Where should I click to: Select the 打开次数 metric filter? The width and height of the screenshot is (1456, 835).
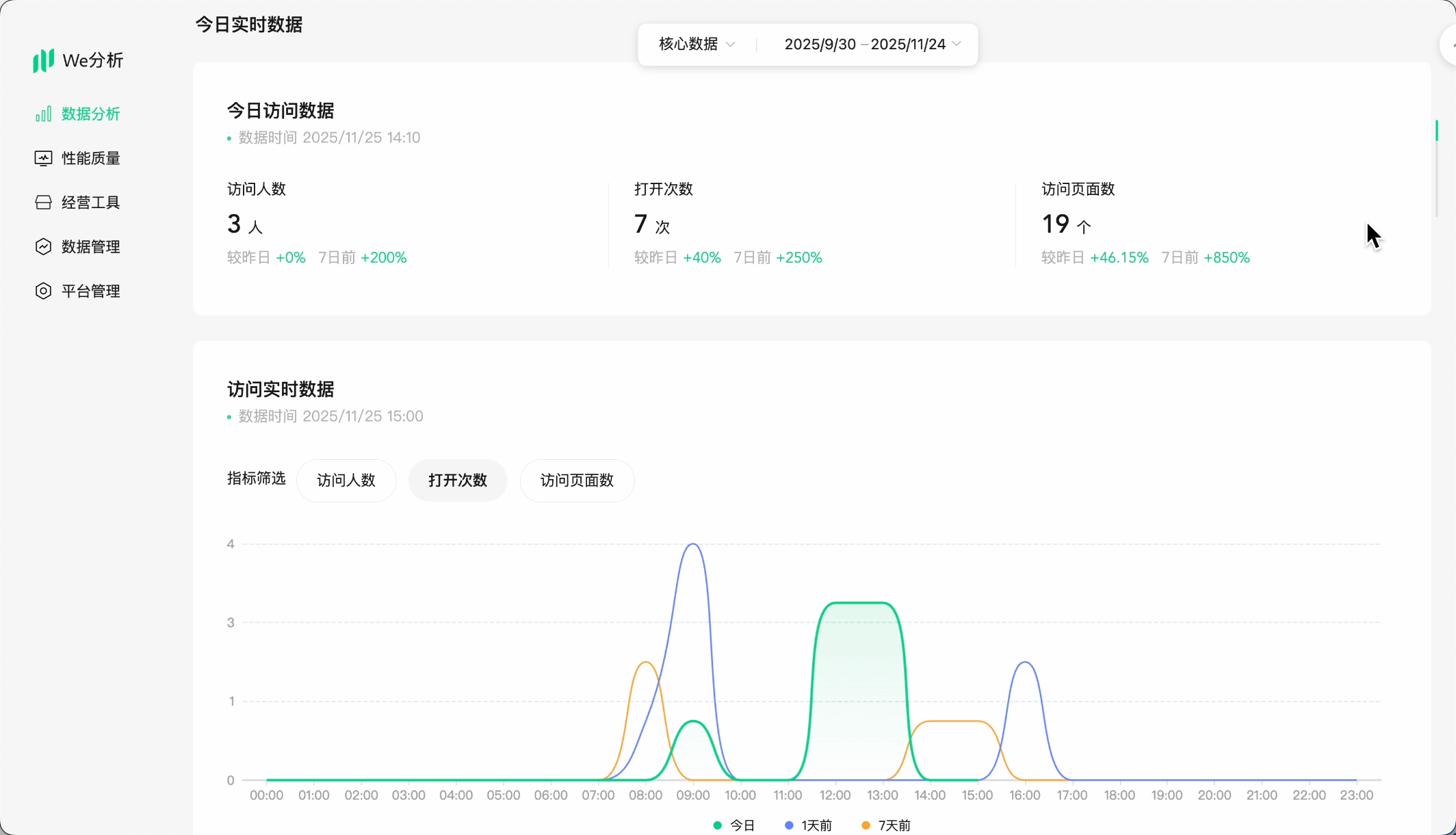coord(458,480)
